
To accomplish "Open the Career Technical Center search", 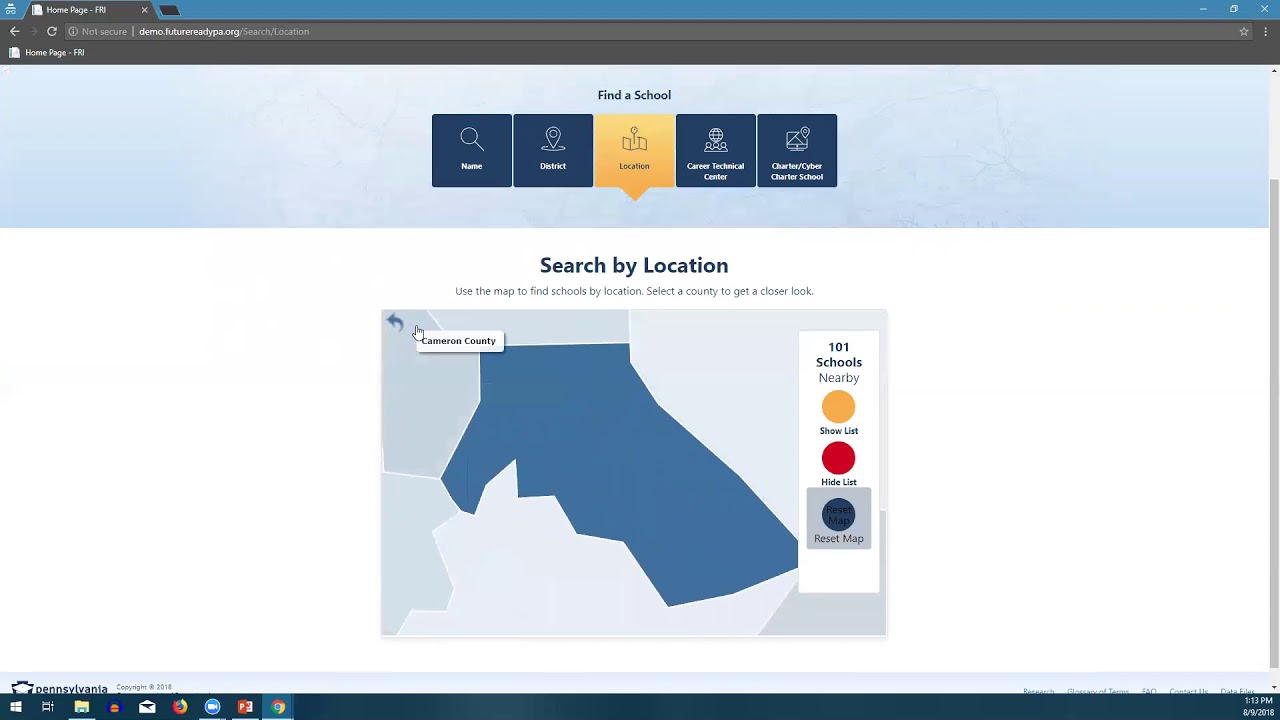I will [715, 150].
